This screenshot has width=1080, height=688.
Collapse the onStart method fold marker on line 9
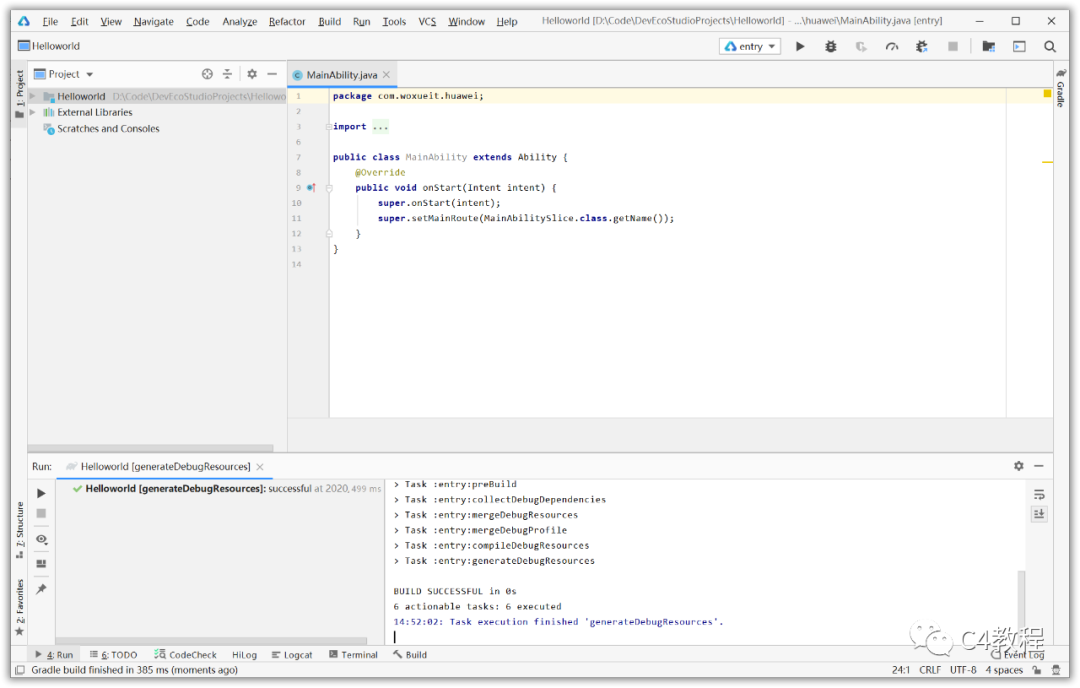[x=329, y=187]
